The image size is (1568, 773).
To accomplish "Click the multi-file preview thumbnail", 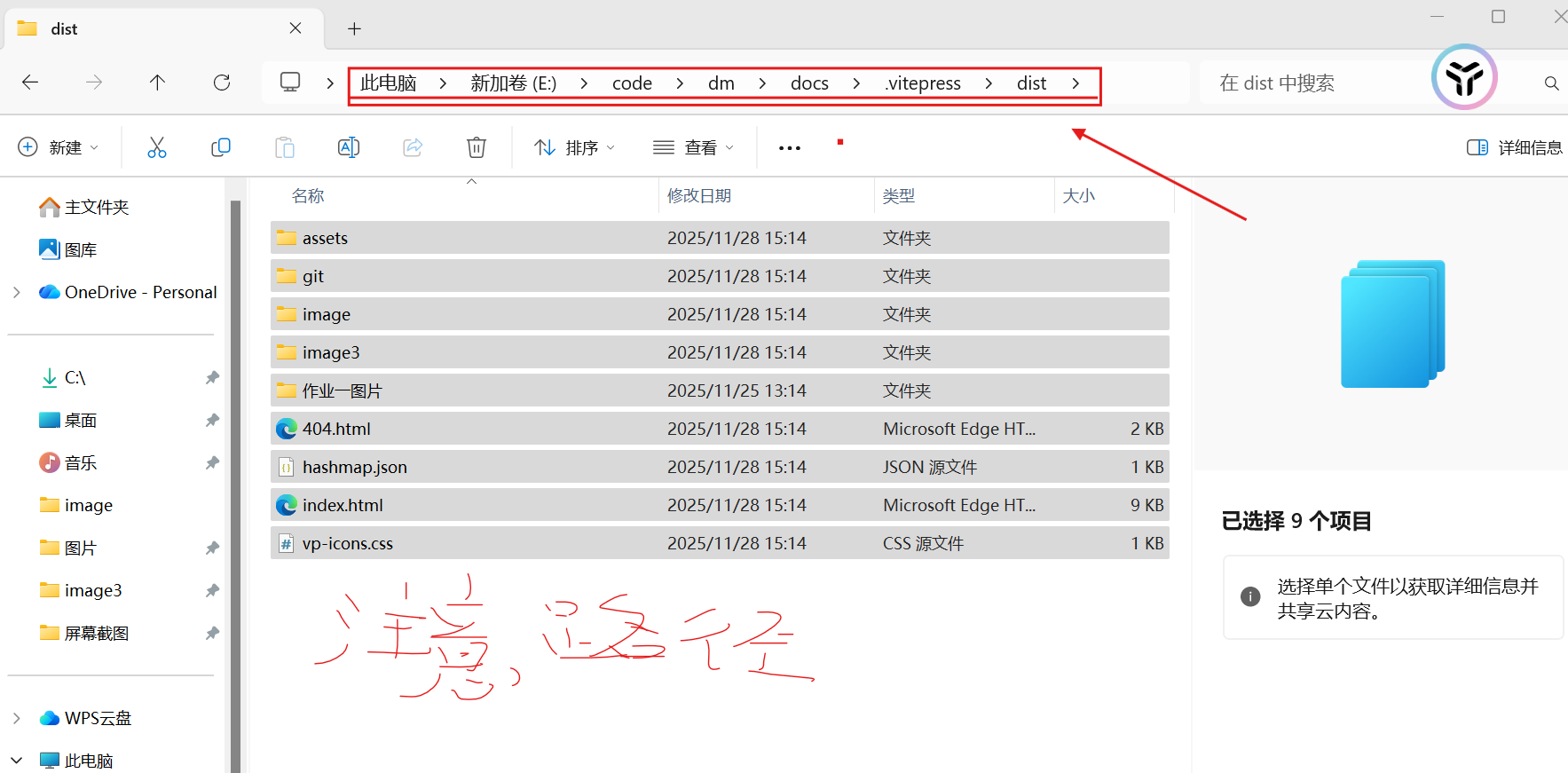I will [x=1392, y=324].
